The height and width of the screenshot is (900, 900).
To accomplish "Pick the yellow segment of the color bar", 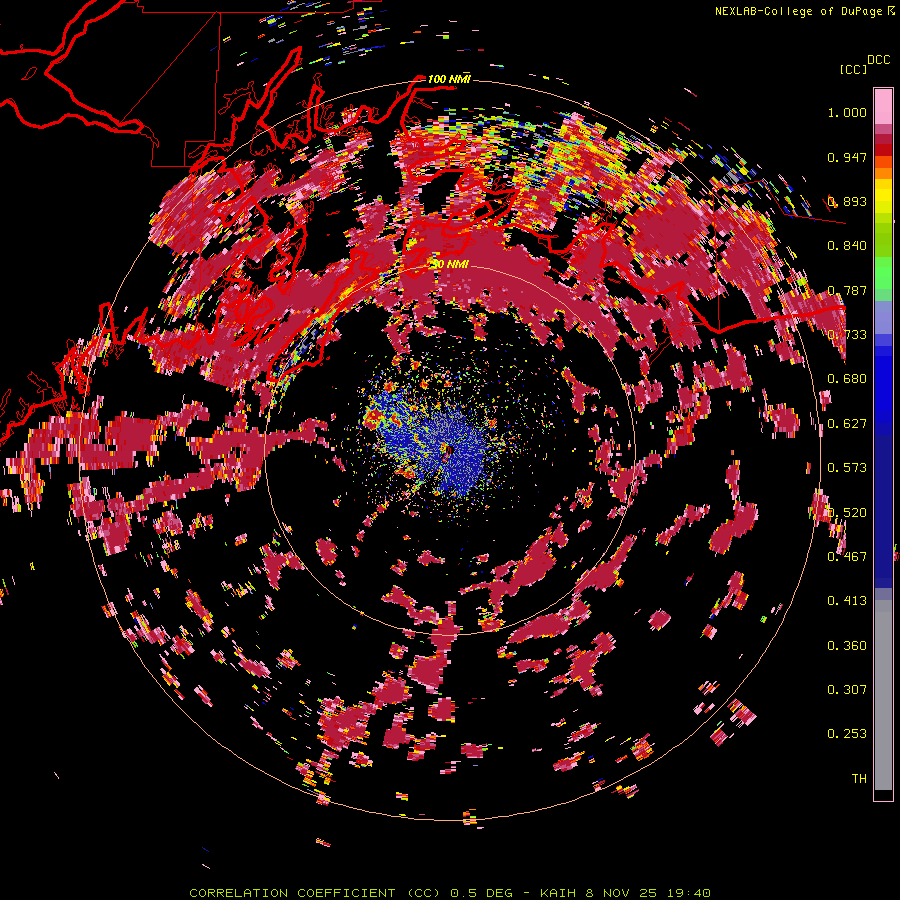I will pyautogui.click(x=883, y=196).
